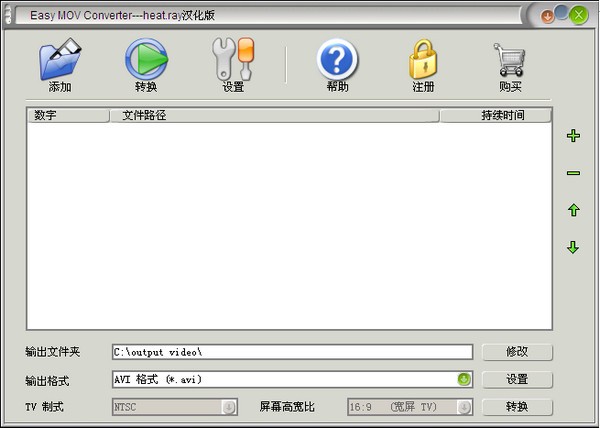
Task: Click the orange download arrow title bar button
Action: [x=547, y=16]
